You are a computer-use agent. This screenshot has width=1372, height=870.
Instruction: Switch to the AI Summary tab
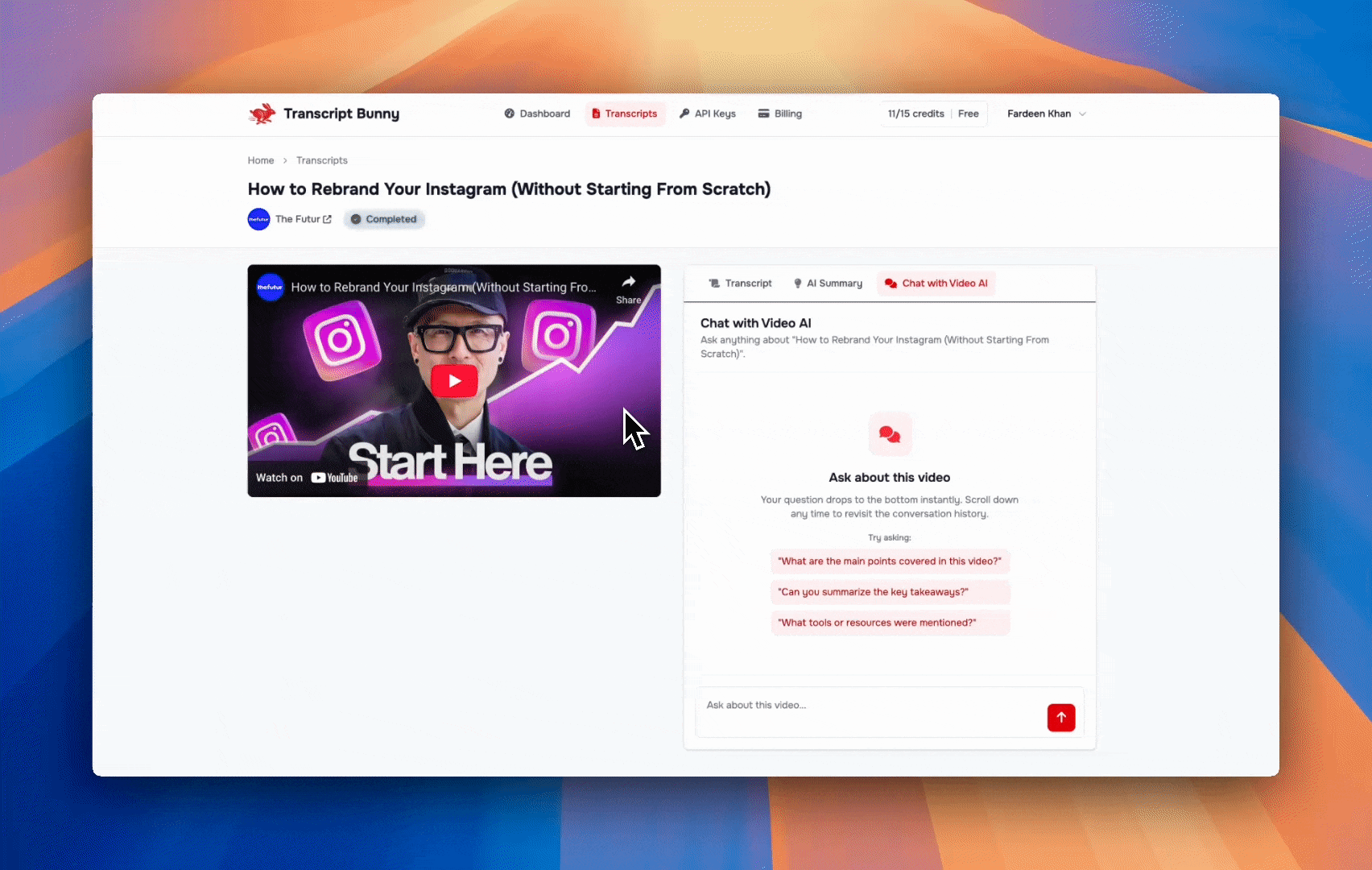pyautogui.click(x=827, y=283)
